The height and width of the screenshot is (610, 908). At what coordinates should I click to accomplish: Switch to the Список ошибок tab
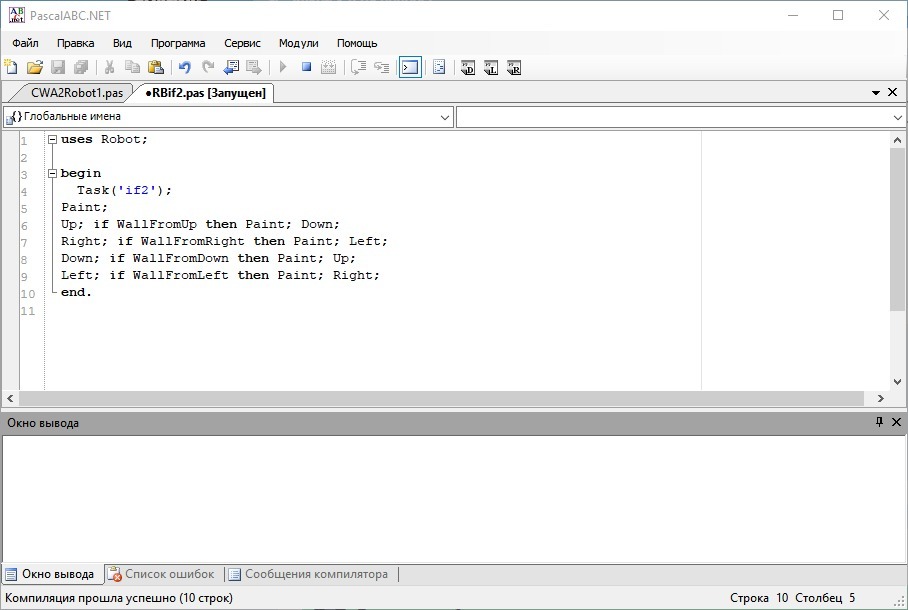click(162, 574)
